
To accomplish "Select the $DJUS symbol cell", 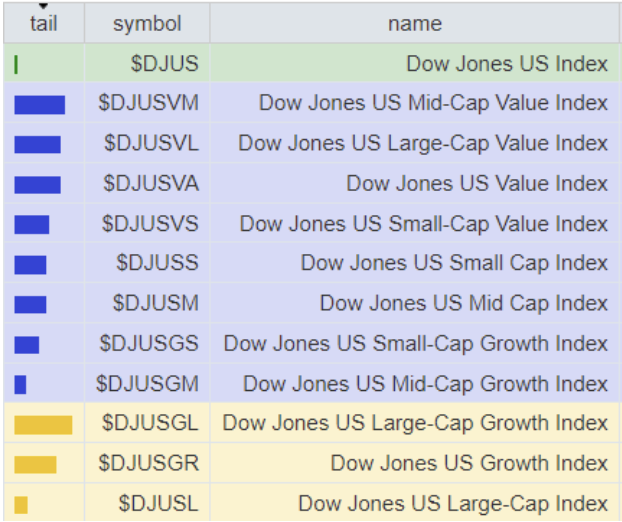I will pyautogui.click(x=165, y=64).
